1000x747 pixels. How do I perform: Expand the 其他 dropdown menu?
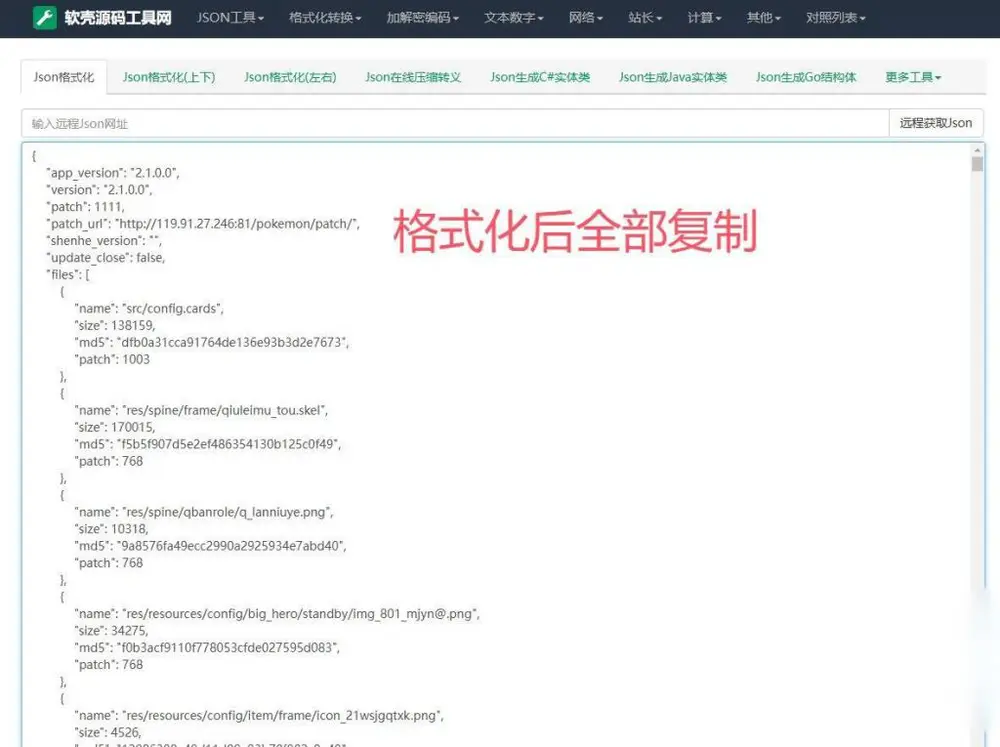[x=764, y=18]
